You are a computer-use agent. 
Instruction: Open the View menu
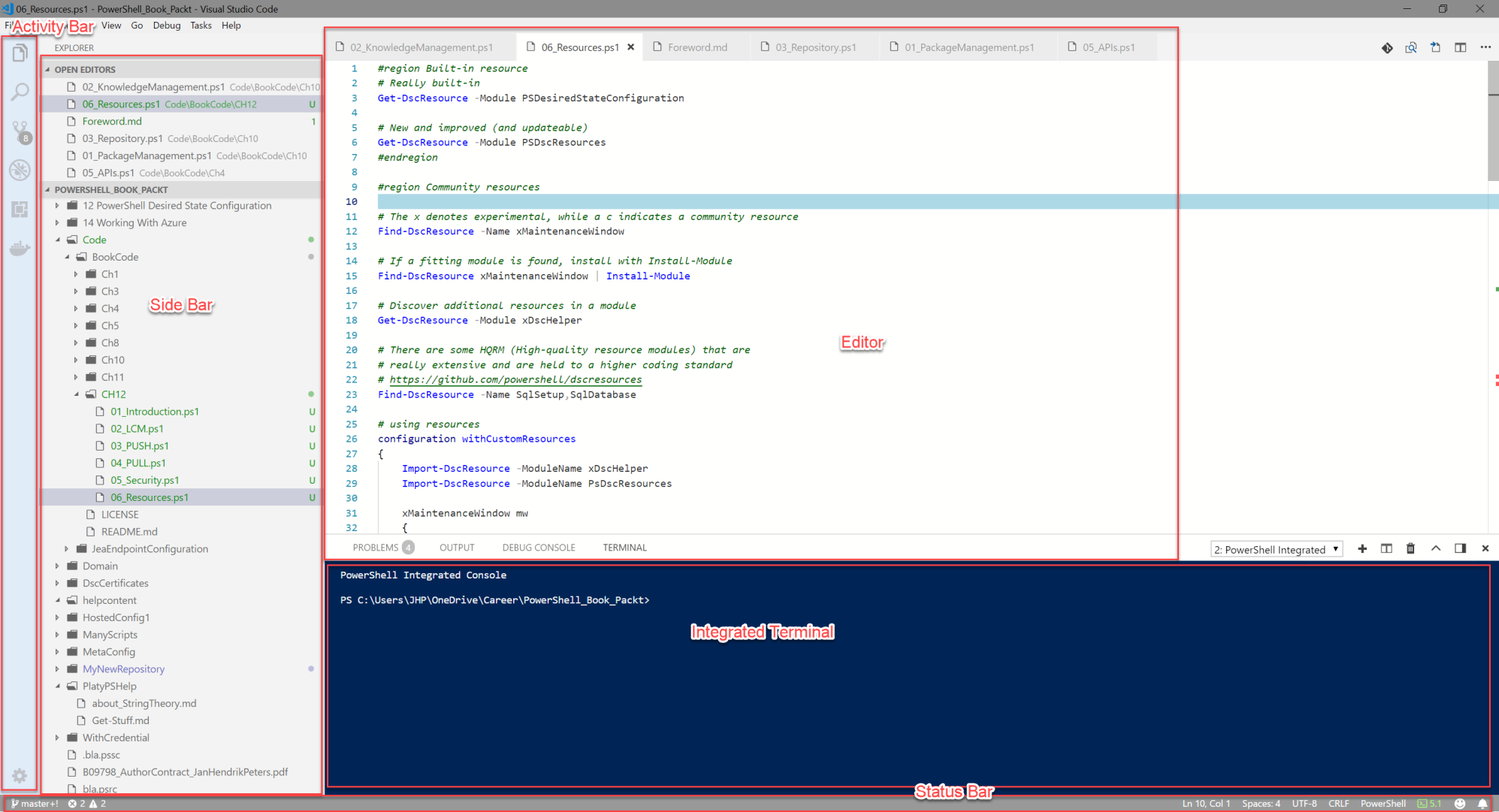click(x=111, y=26)
